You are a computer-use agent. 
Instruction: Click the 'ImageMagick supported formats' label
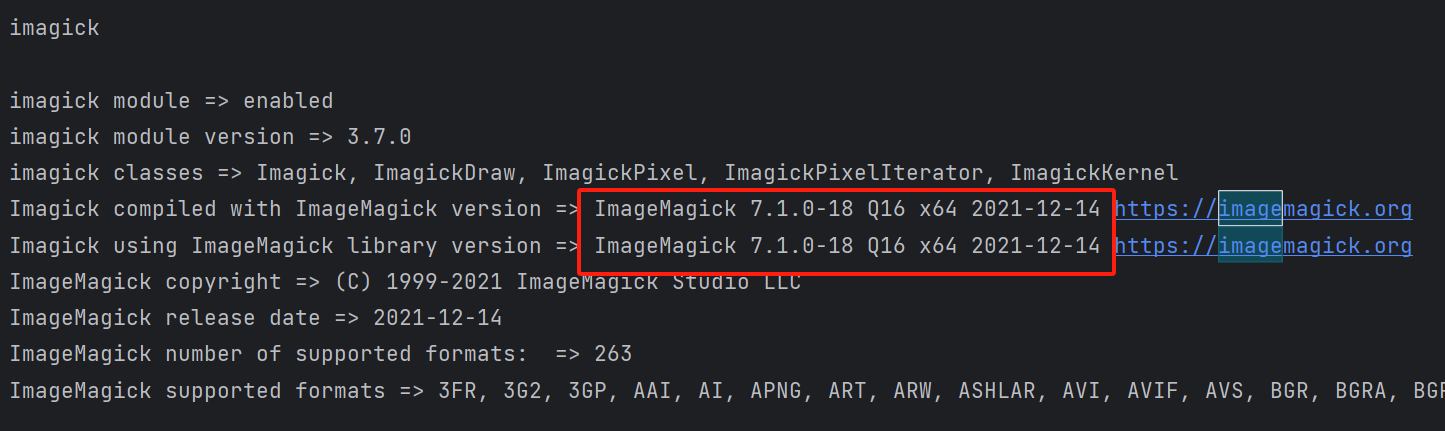coord(197,390)
